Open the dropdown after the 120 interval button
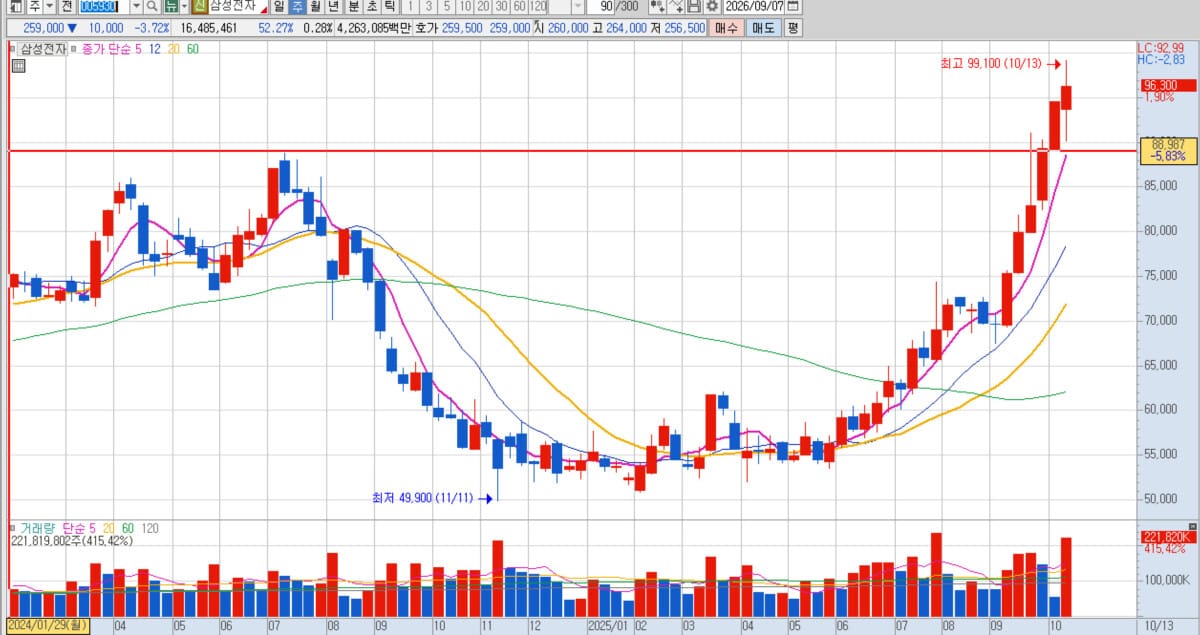 pos(577,7)
